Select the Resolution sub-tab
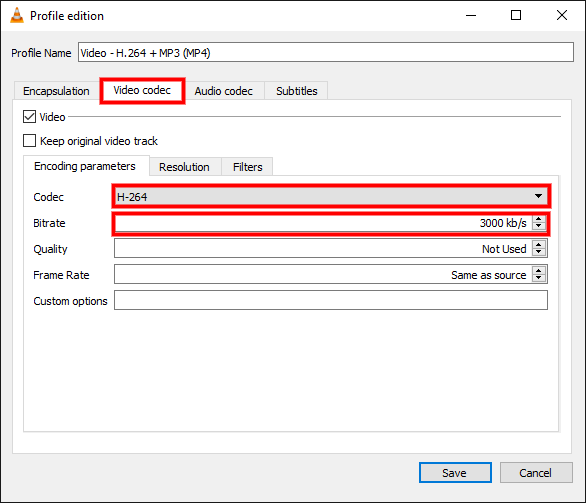Screen dimensions: 586x503 [184, 167]
